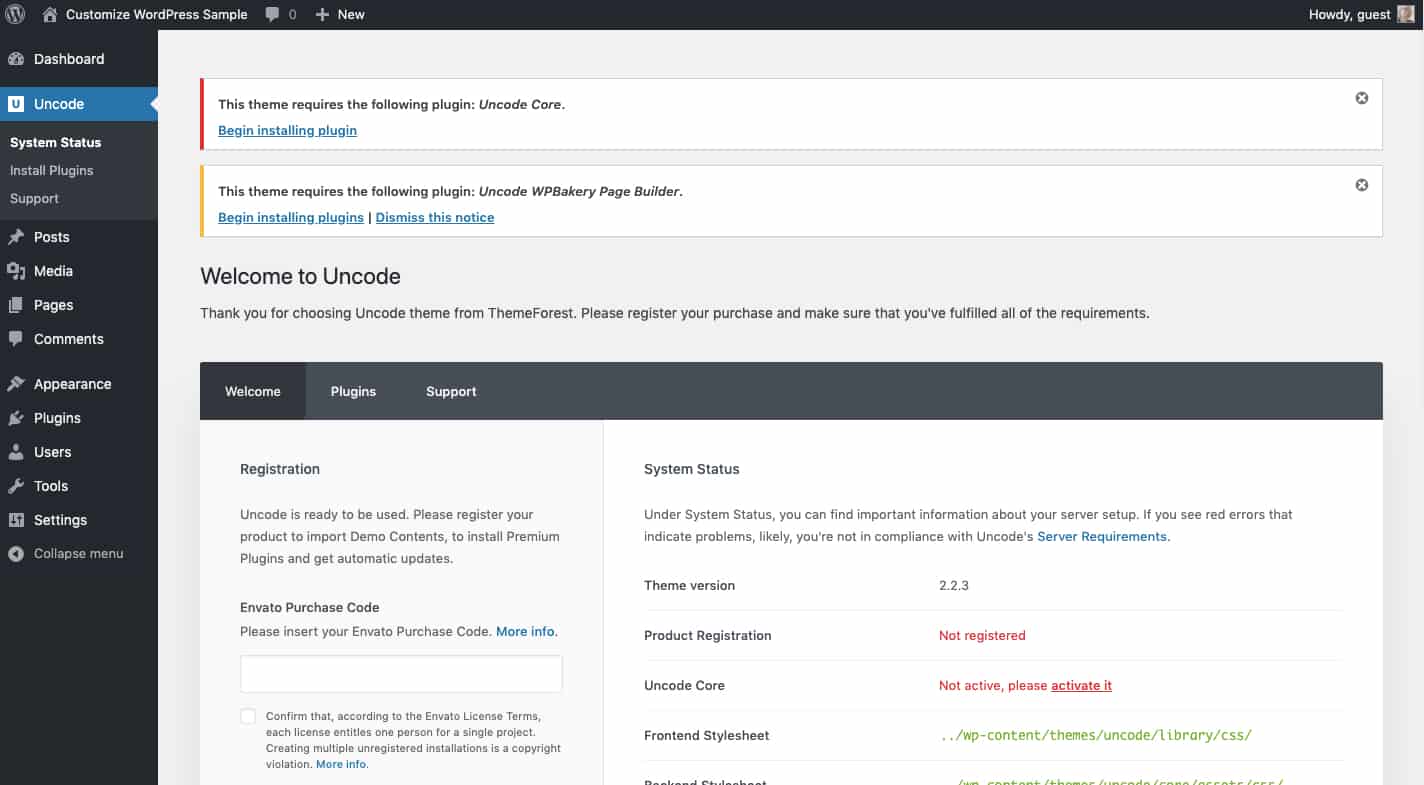The image size is (1424, 785).
Task: Open Support submenu item in sidebar
Action: 34,198
